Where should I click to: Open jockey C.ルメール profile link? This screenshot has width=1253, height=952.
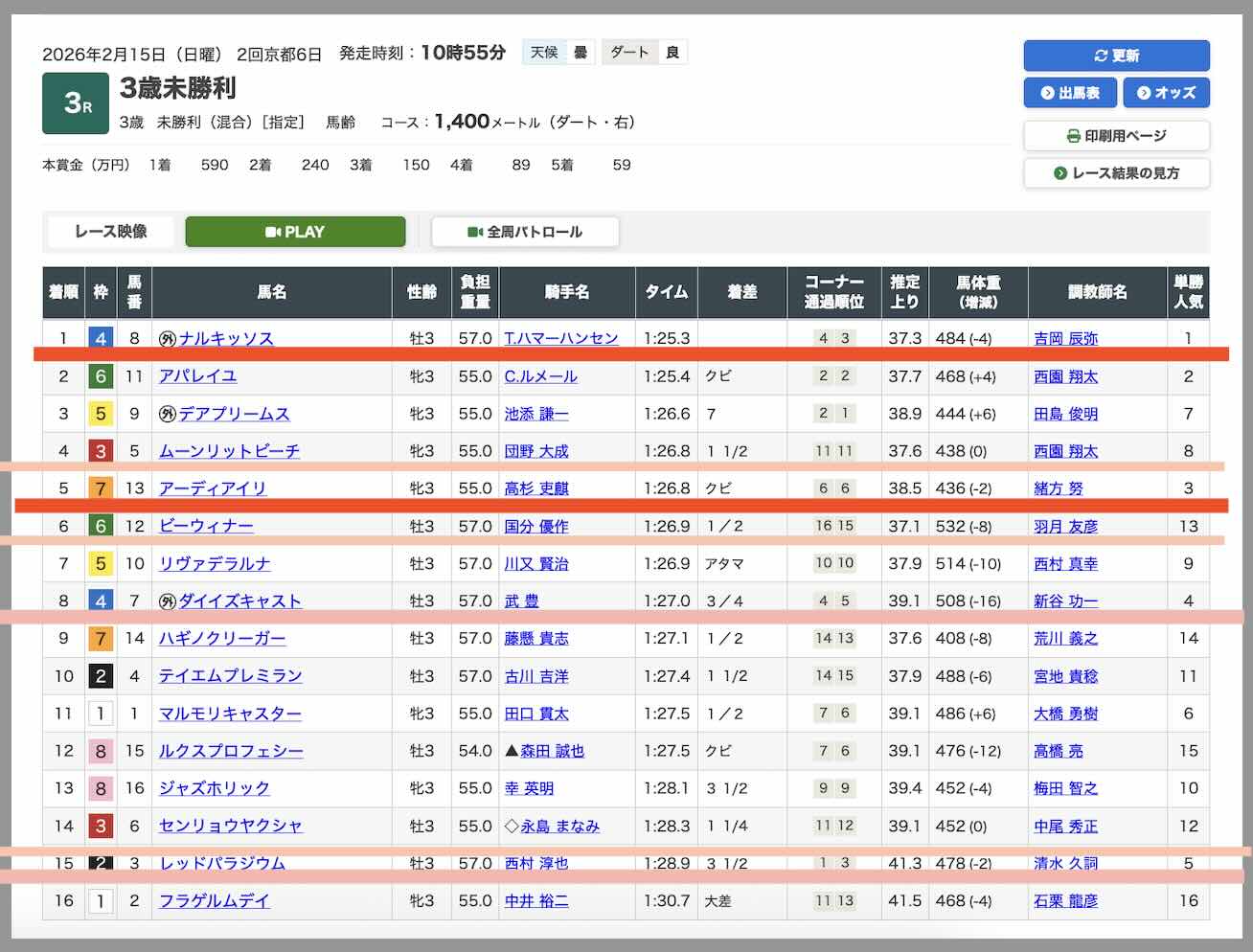pyautogui.click(x=540, y=376)
